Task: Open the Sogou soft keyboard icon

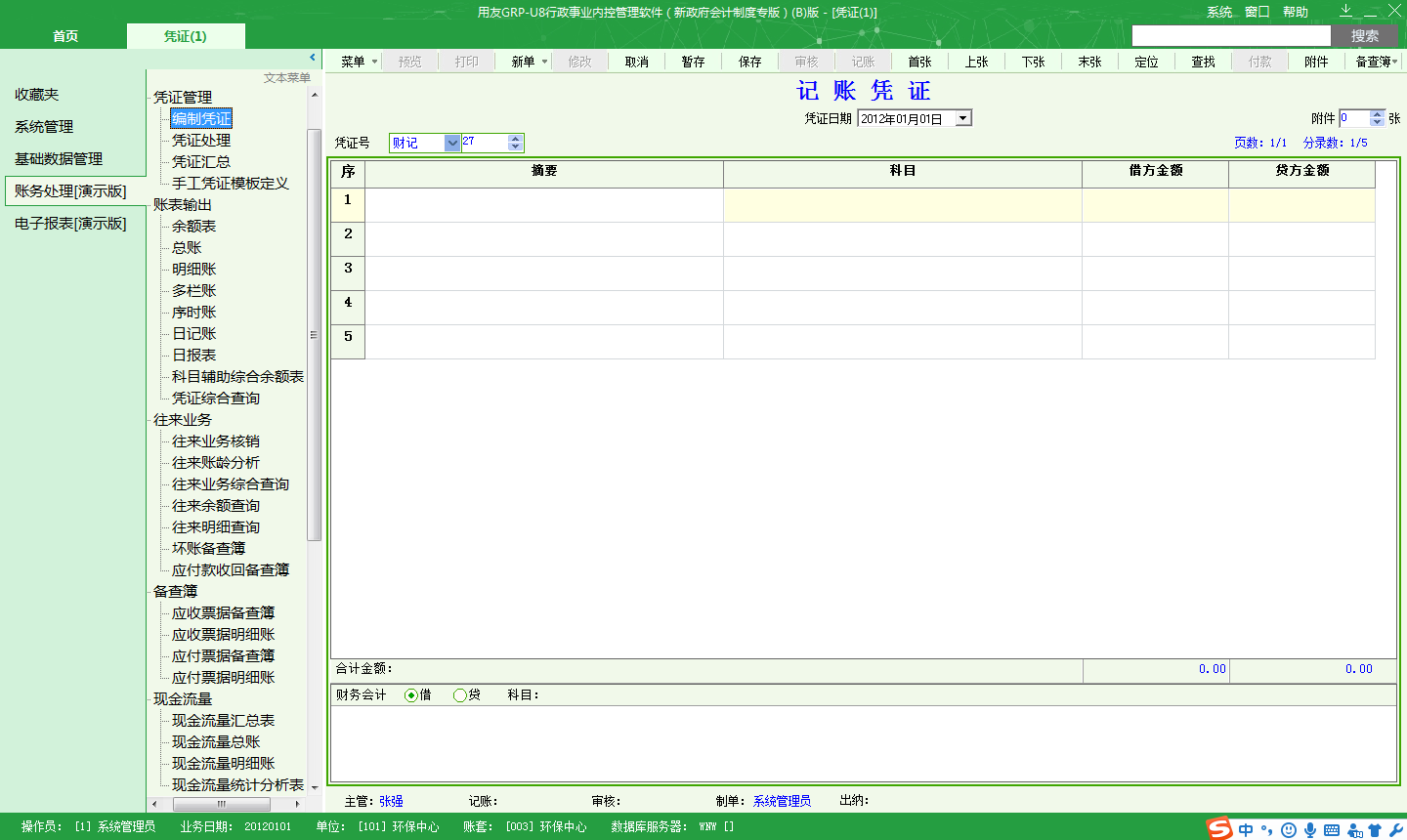Action: click(x=1332, y=829)
